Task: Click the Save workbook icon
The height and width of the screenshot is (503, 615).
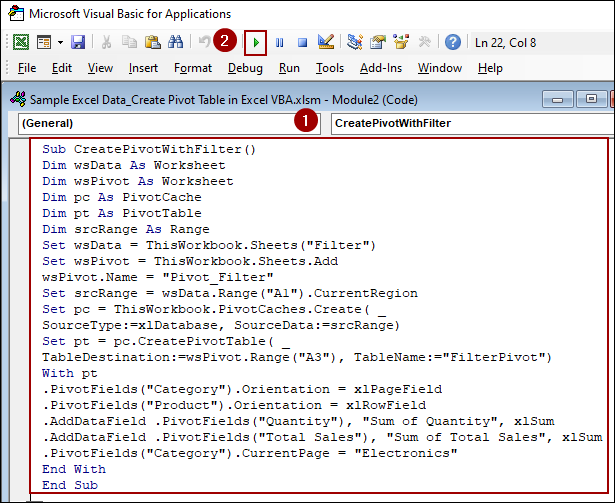Action: 77,42
